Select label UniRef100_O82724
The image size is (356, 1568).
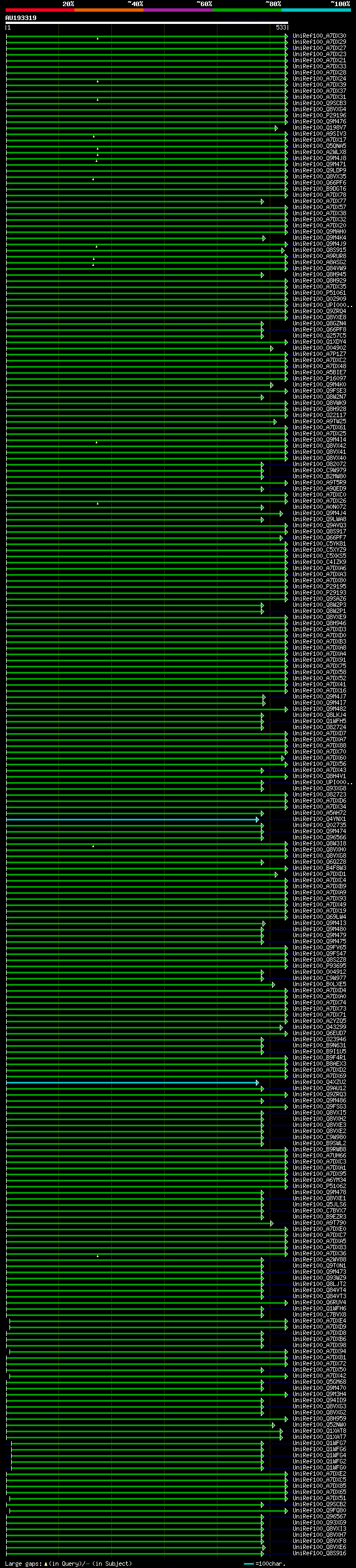point(319,728)
